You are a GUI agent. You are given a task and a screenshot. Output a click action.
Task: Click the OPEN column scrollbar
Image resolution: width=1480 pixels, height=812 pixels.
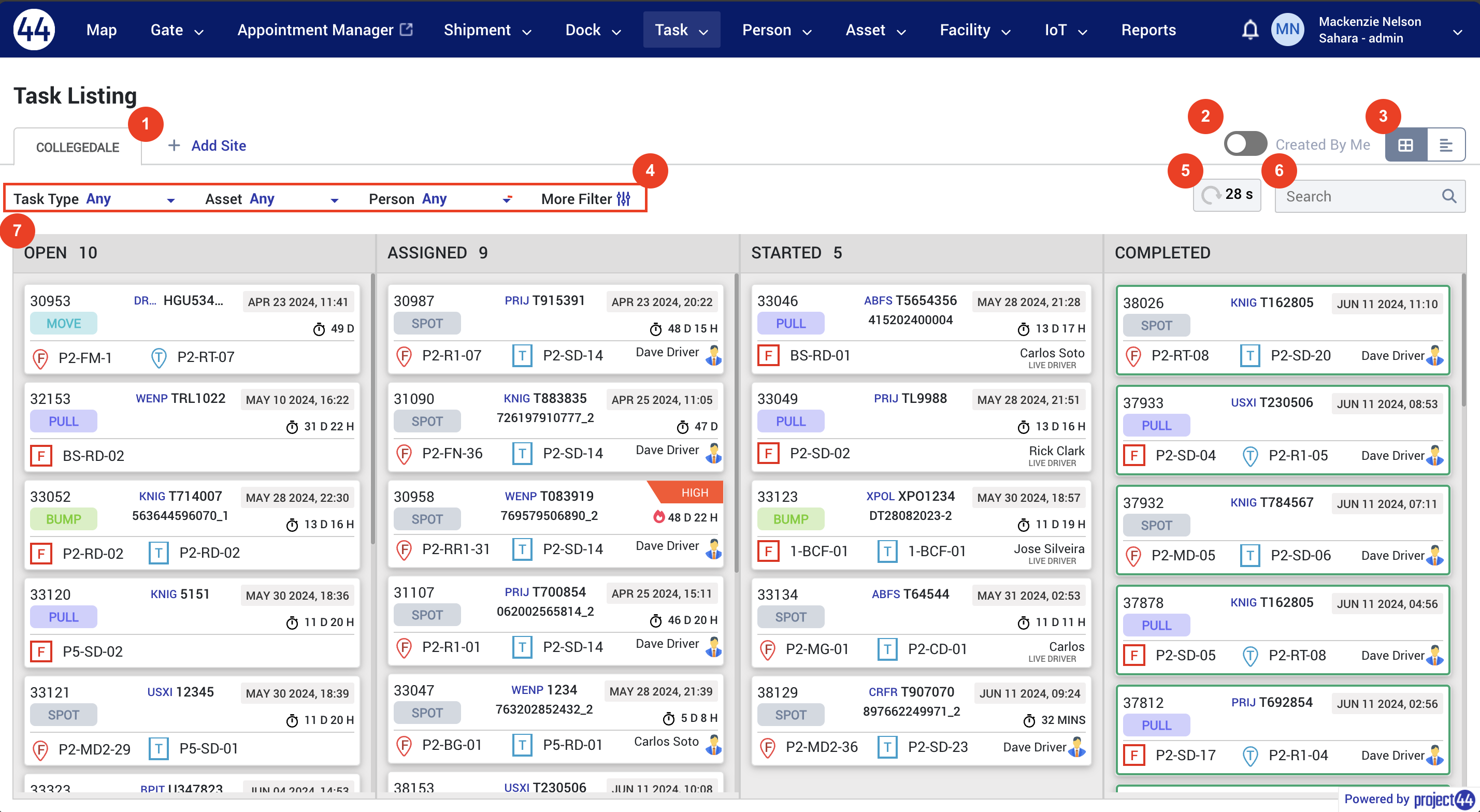tap(373, 409)
